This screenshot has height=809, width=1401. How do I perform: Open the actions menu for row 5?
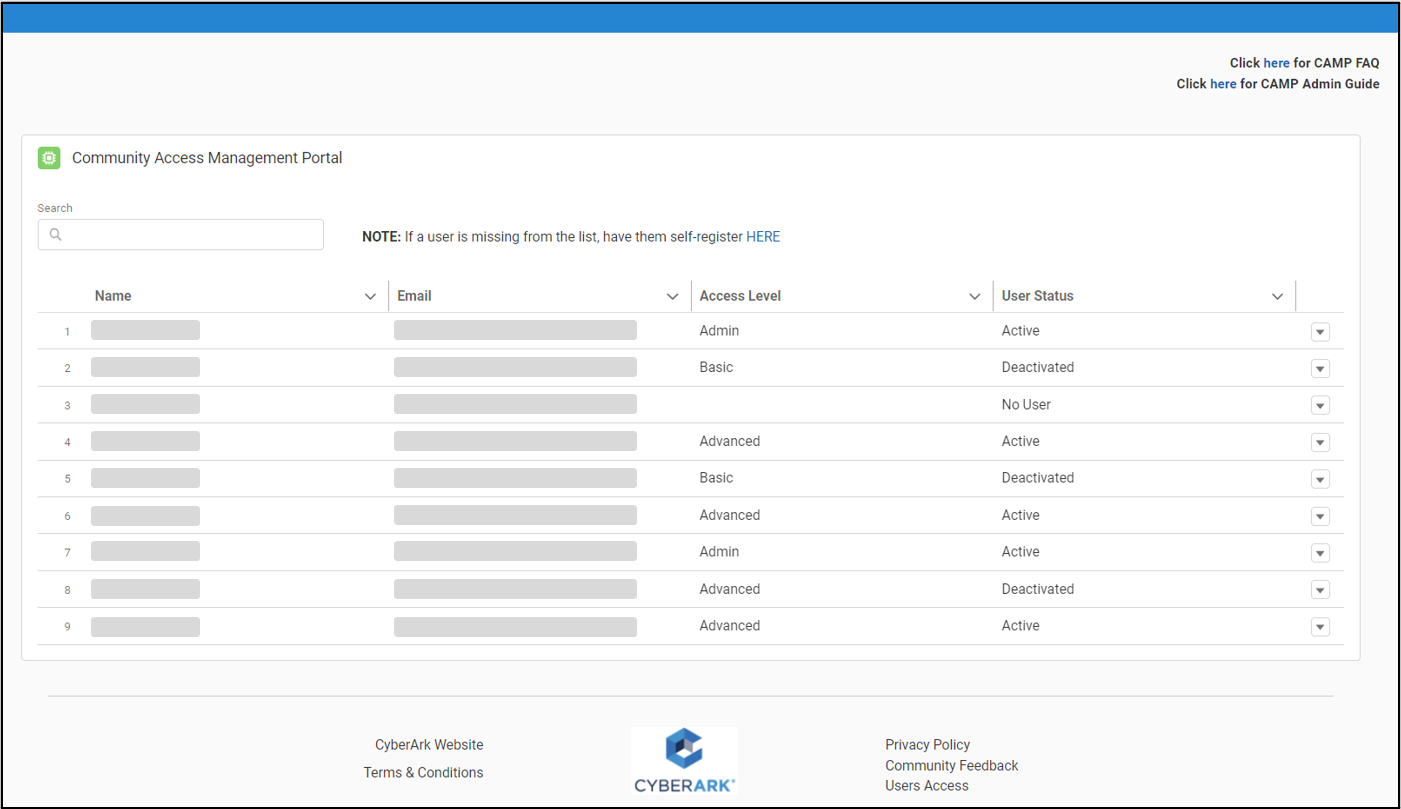click(1320, 479)
